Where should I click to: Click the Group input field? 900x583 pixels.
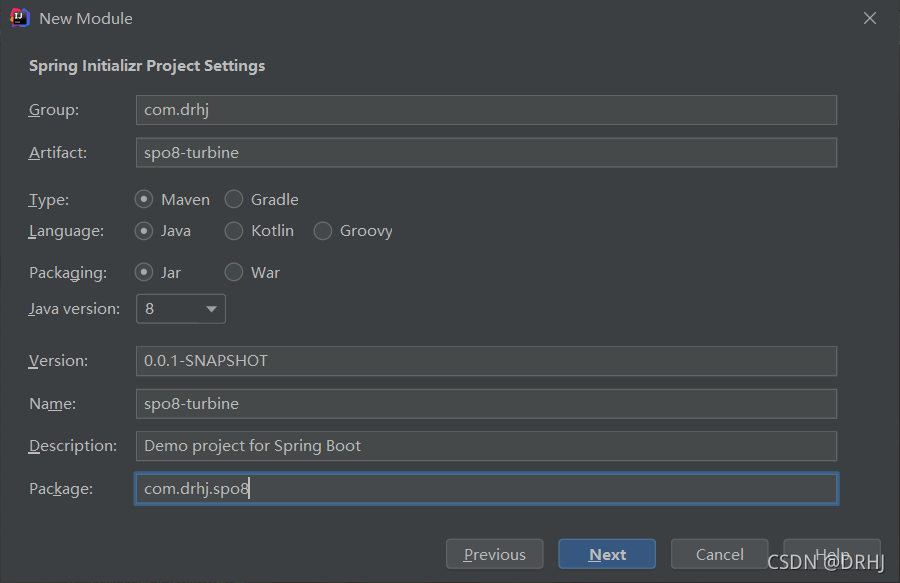tap(486, 110)
